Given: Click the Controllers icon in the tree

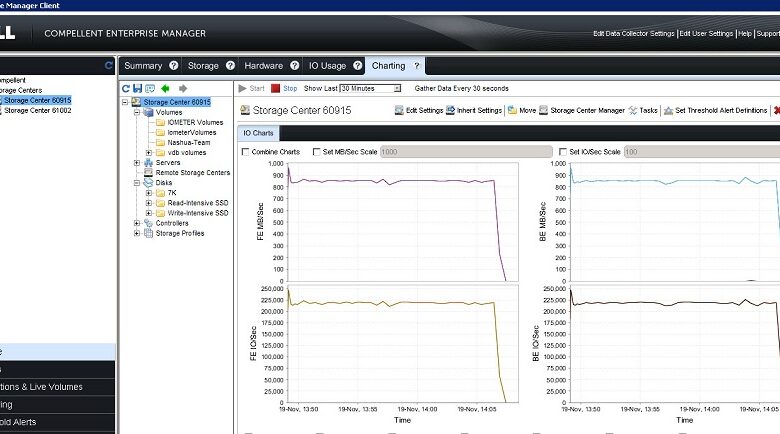Looking at the screenshot, I should click(x=148, y=223).
